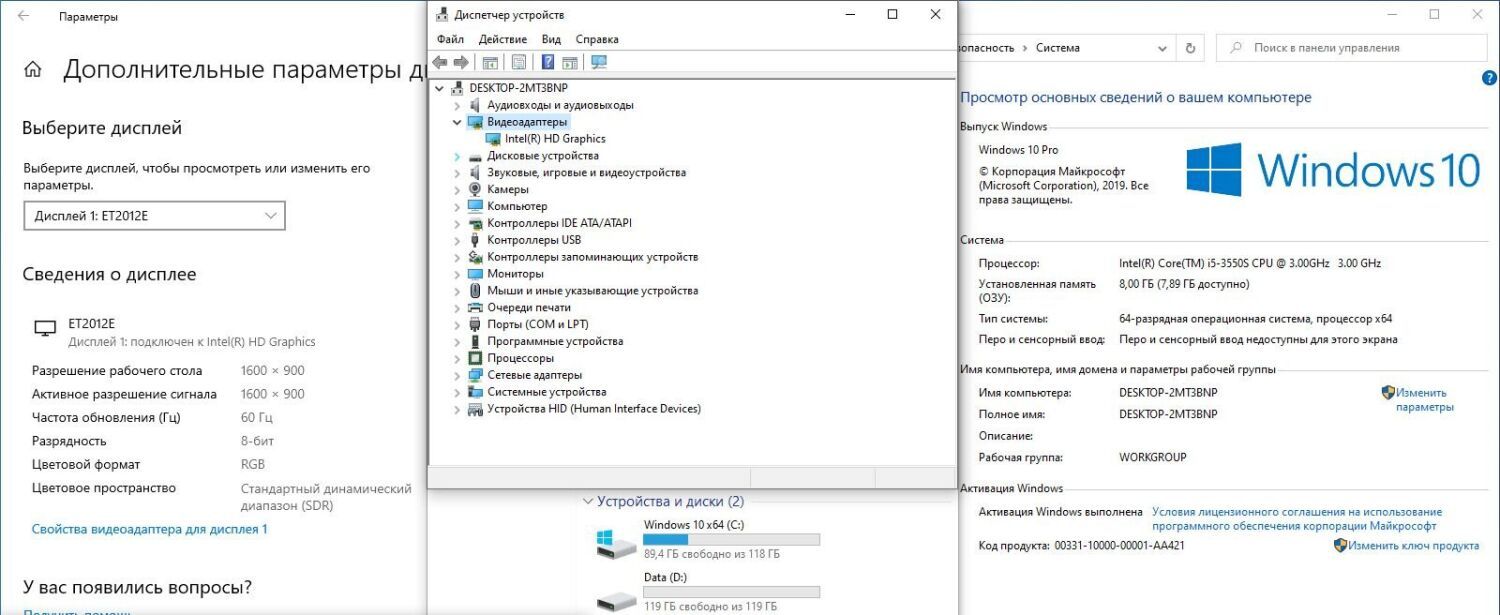Click the back arrow in the Параметры window
The width and height of the screenshot is (1500, 615).
23,16
